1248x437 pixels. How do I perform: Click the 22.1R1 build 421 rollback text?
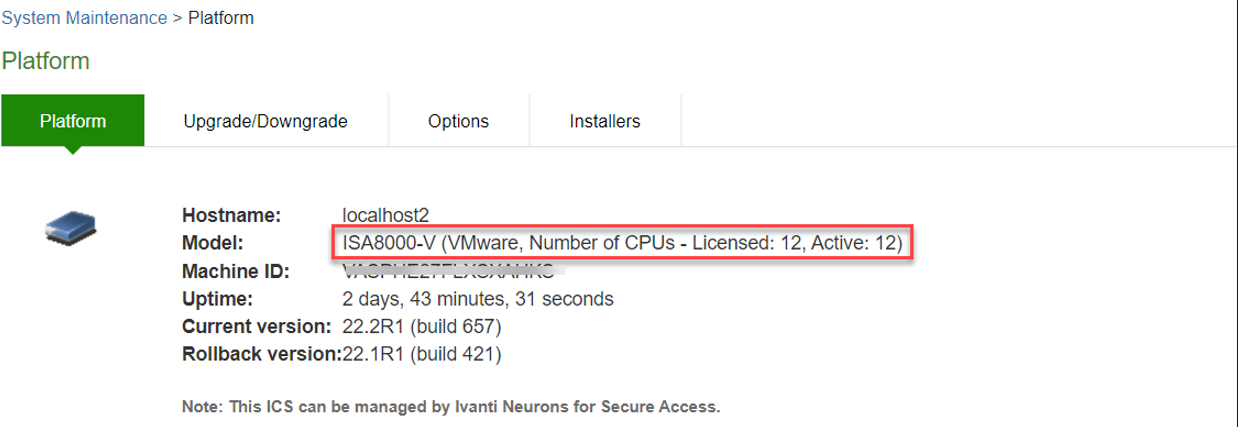(x=421, y=354)
